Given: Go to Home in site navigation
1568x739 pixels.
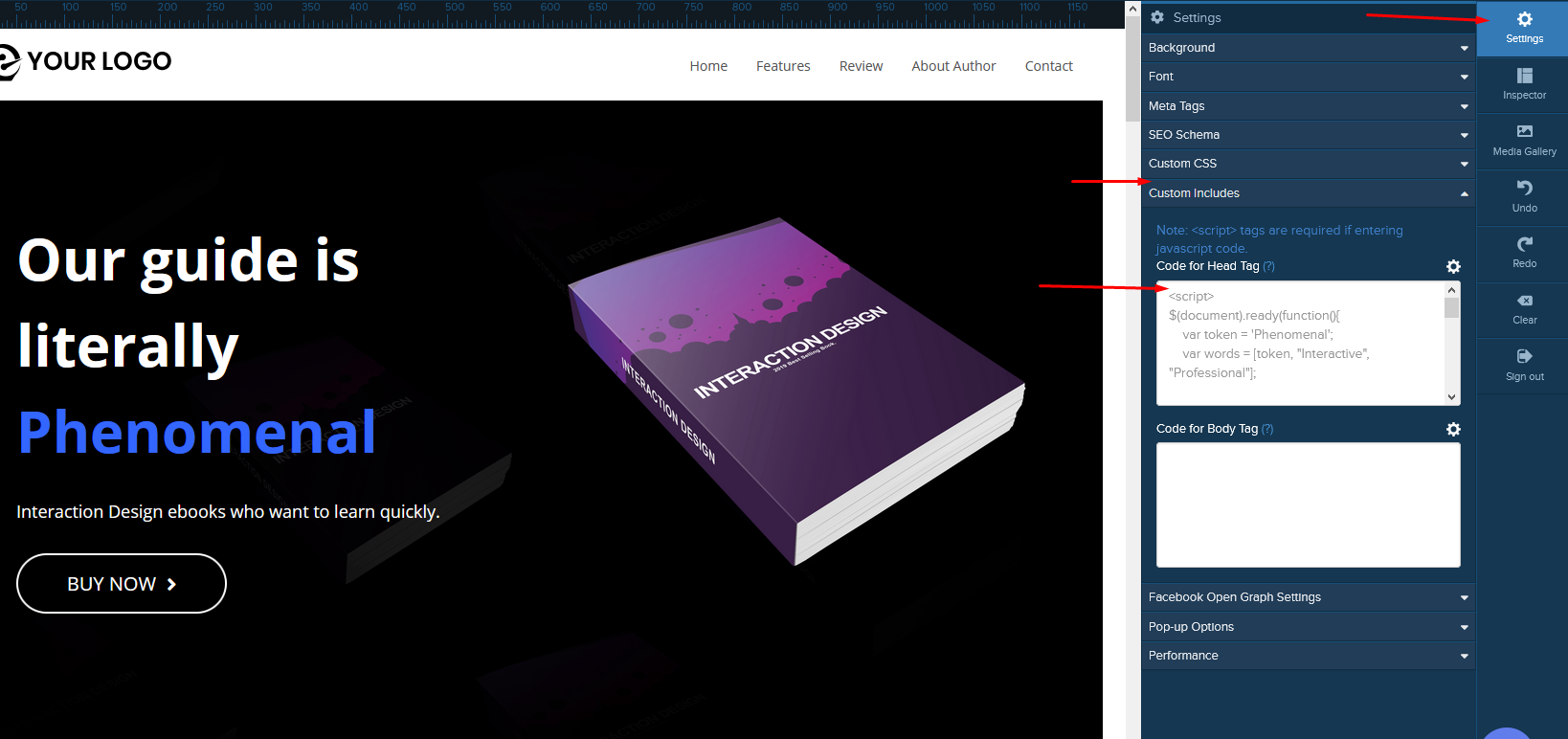Looking at the screenshot, I should 708,66.
